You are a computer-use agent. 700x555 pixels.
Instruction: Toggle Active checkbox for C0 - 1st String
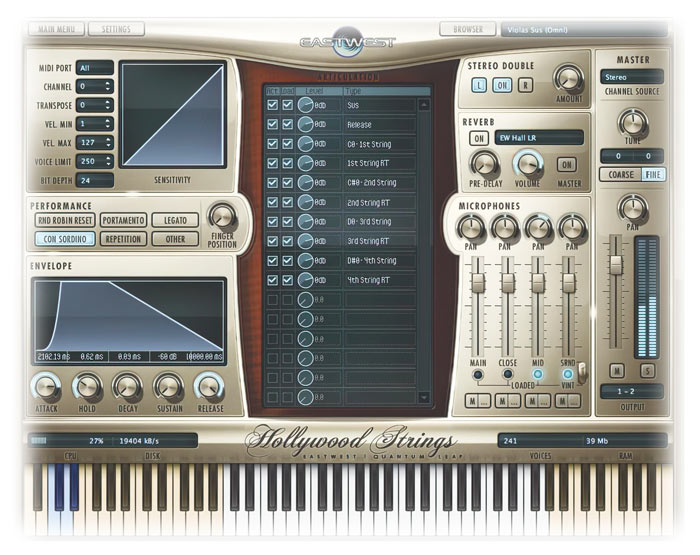pos(272,144)
